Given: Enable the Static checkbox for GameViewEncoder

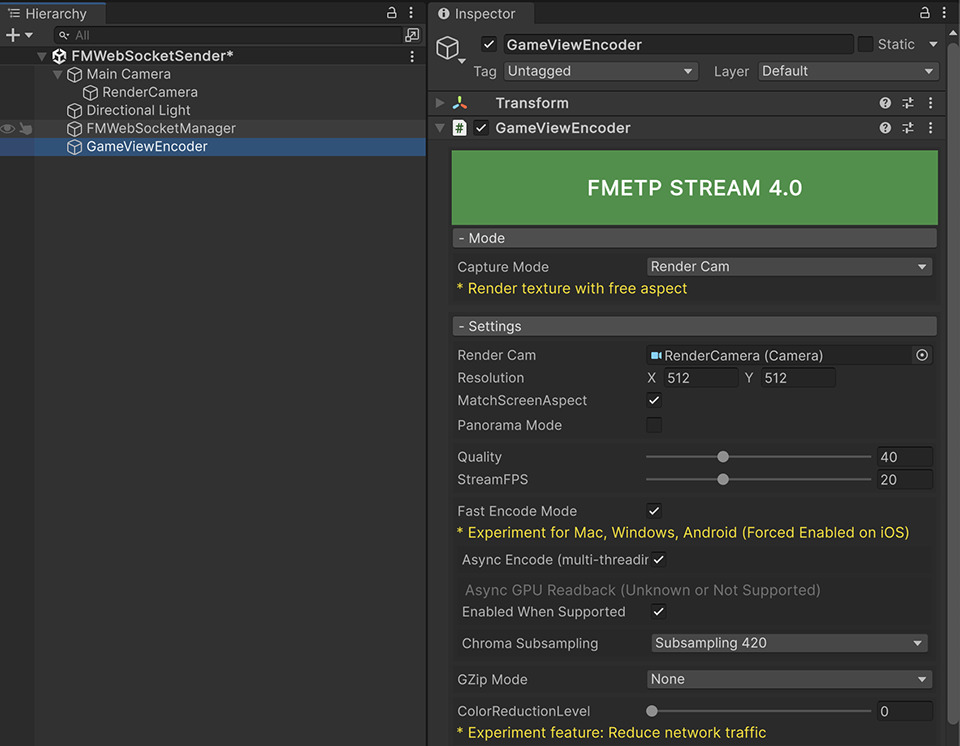Looking at the screenshot, I should point(864,44).
